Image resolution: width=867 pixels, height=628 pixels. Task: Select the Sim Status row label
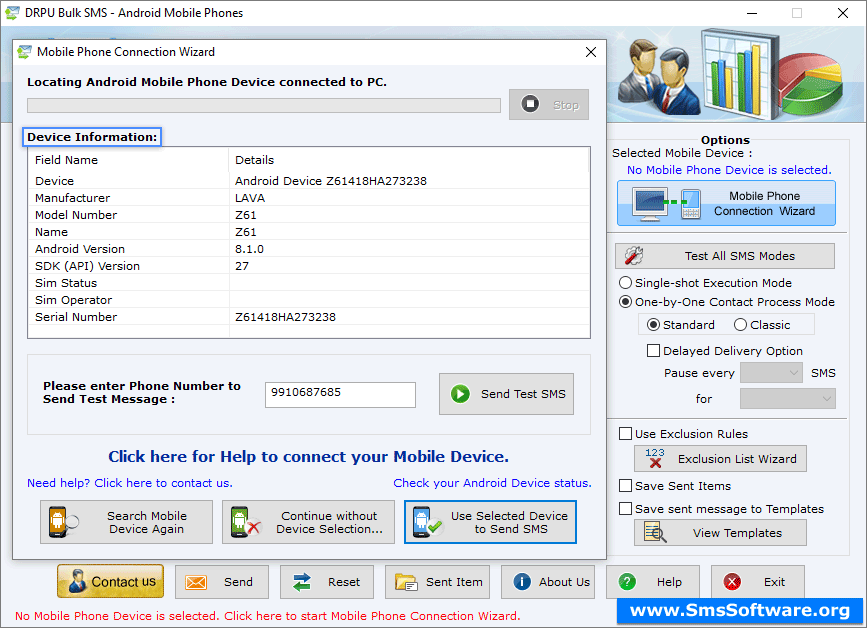pos(66,283)
